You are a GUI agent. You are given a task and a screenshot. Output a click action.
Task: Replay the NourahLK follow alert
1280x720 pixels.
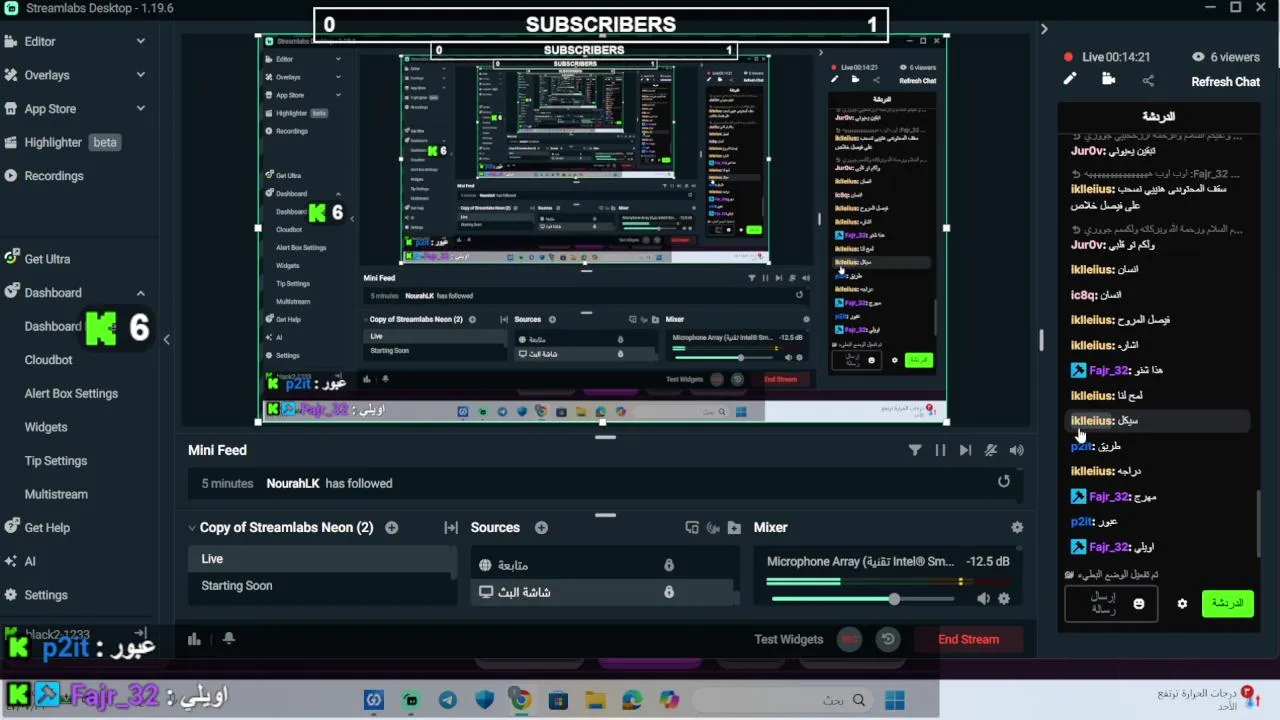(x=1004, y=482)
